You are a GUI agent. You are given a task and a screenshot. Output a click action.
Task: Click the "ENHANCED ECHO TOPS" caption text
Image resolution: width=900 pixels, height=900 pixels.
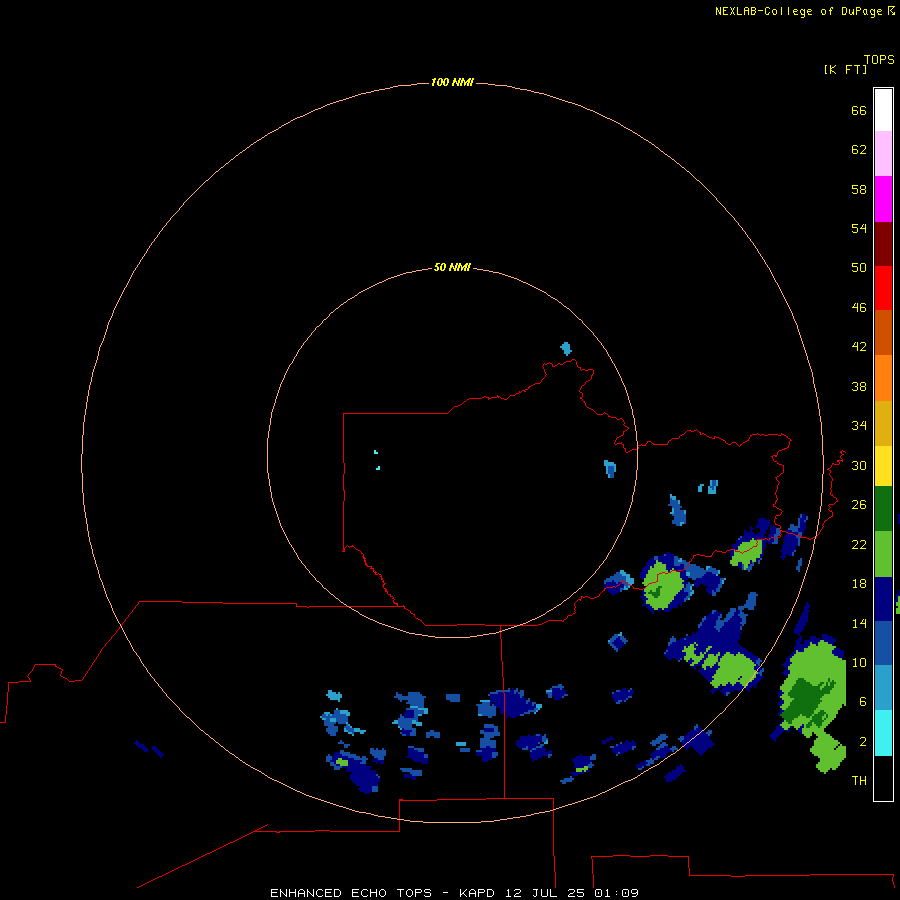(x=351, y=893)
